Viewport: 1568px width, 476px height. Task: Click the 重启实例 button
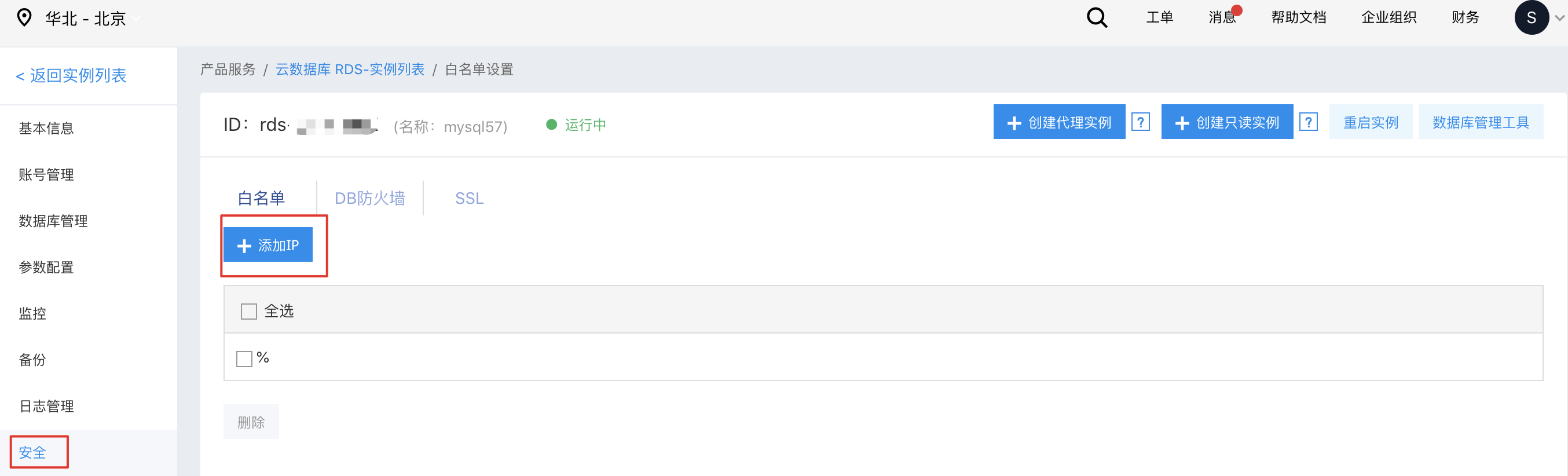[1370, 122]
